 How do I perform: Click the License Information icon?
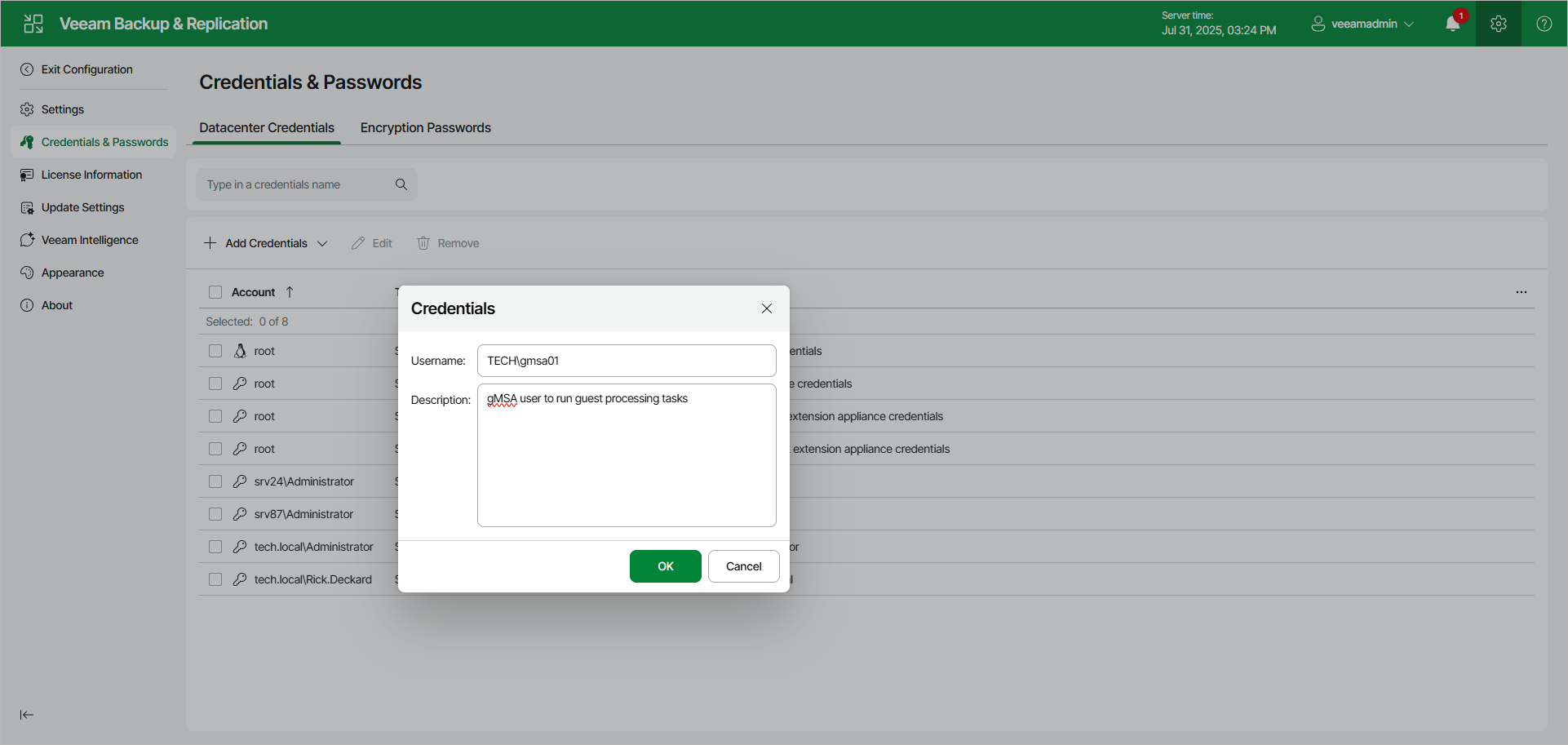click(x=27, y=175)
